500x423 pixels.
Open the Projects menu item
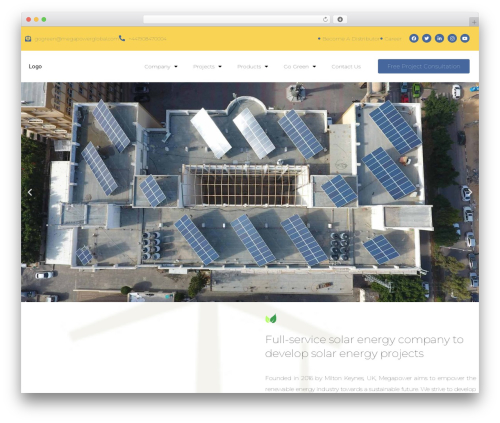(x=204, y=67)
